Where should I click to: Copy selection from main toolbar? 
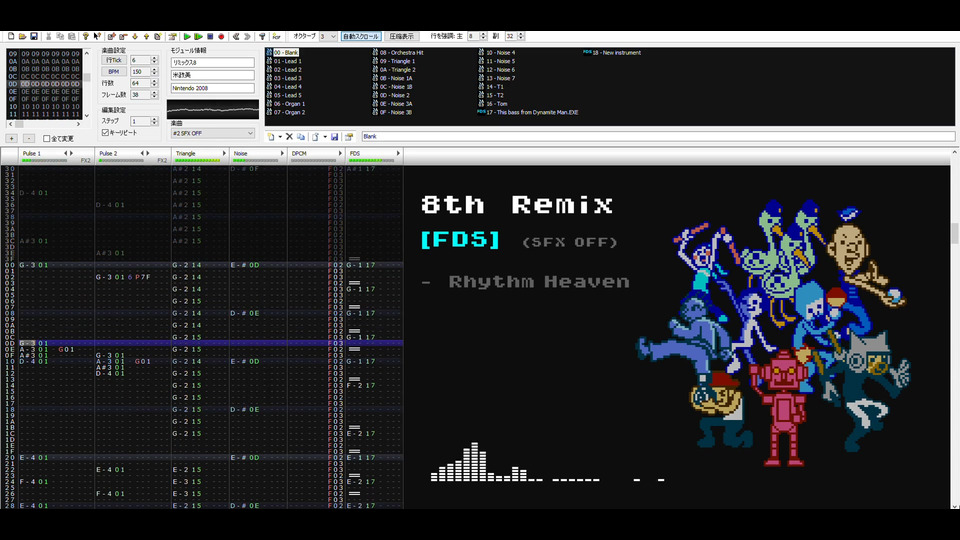(x=60, y=37)
